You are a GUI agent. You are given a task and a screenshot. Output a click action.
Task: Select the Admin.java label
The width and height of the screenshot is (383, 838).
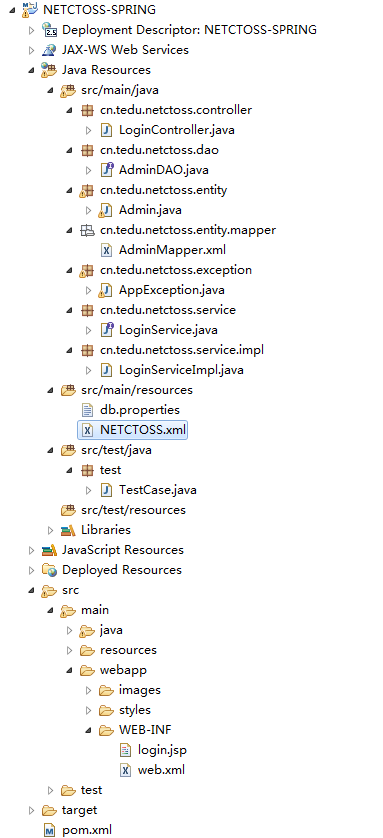coord(150,210)
